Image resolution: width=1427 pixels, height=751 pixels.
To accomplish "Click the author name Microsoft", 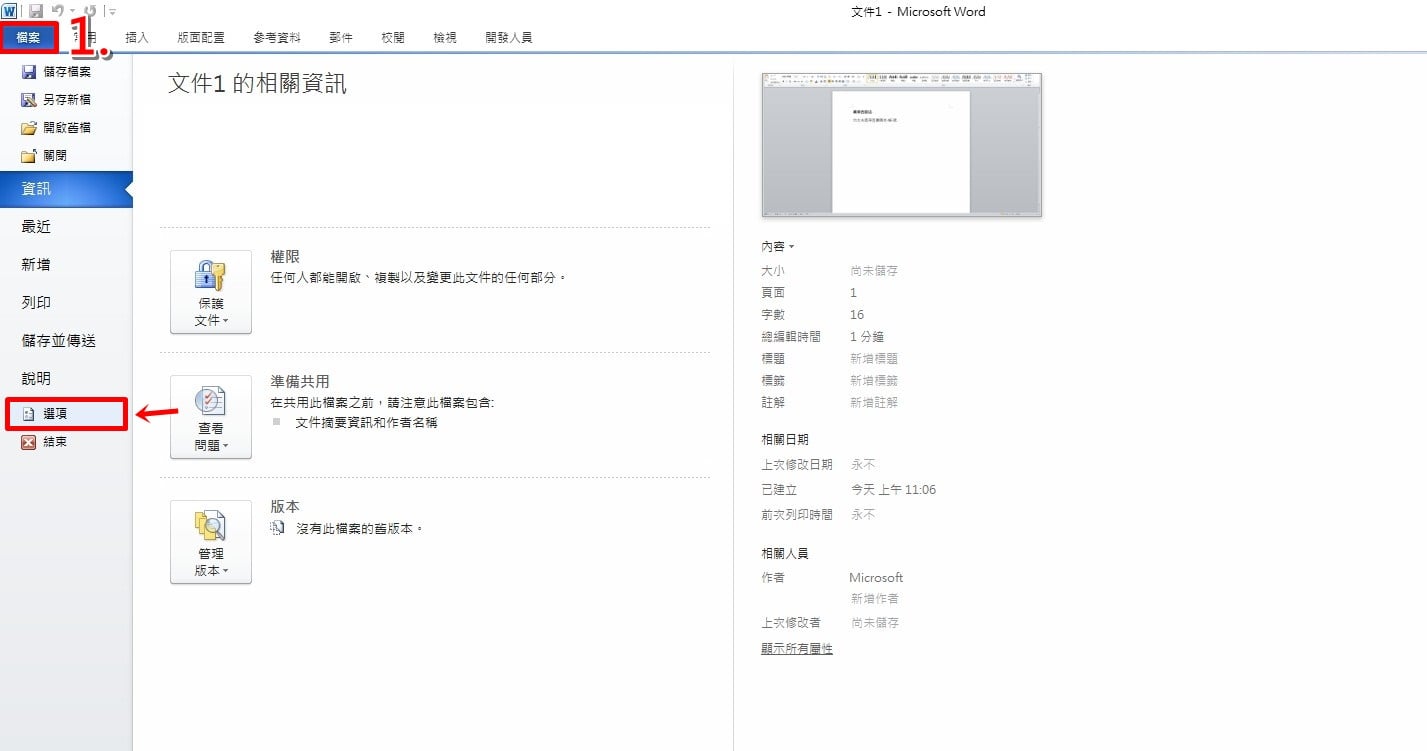I will click(x=876, y=578).
